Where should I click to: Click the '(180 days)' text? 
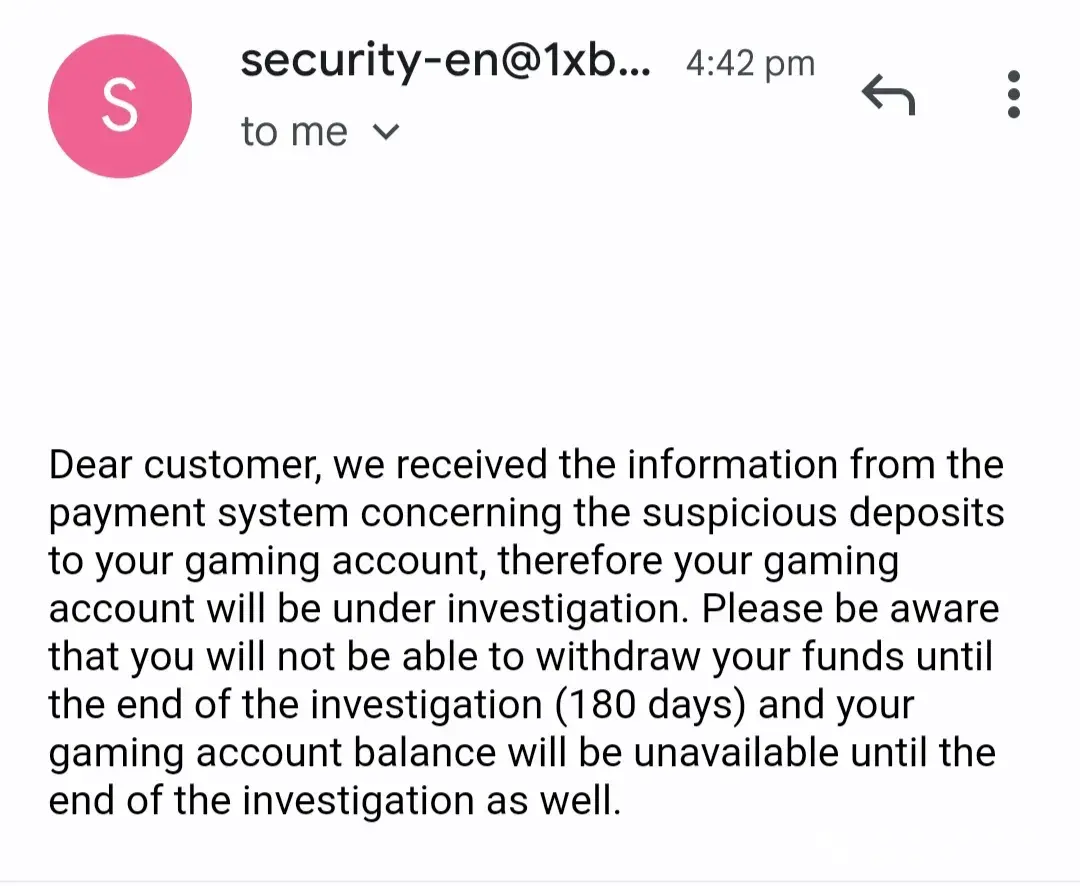pos(652,706)
